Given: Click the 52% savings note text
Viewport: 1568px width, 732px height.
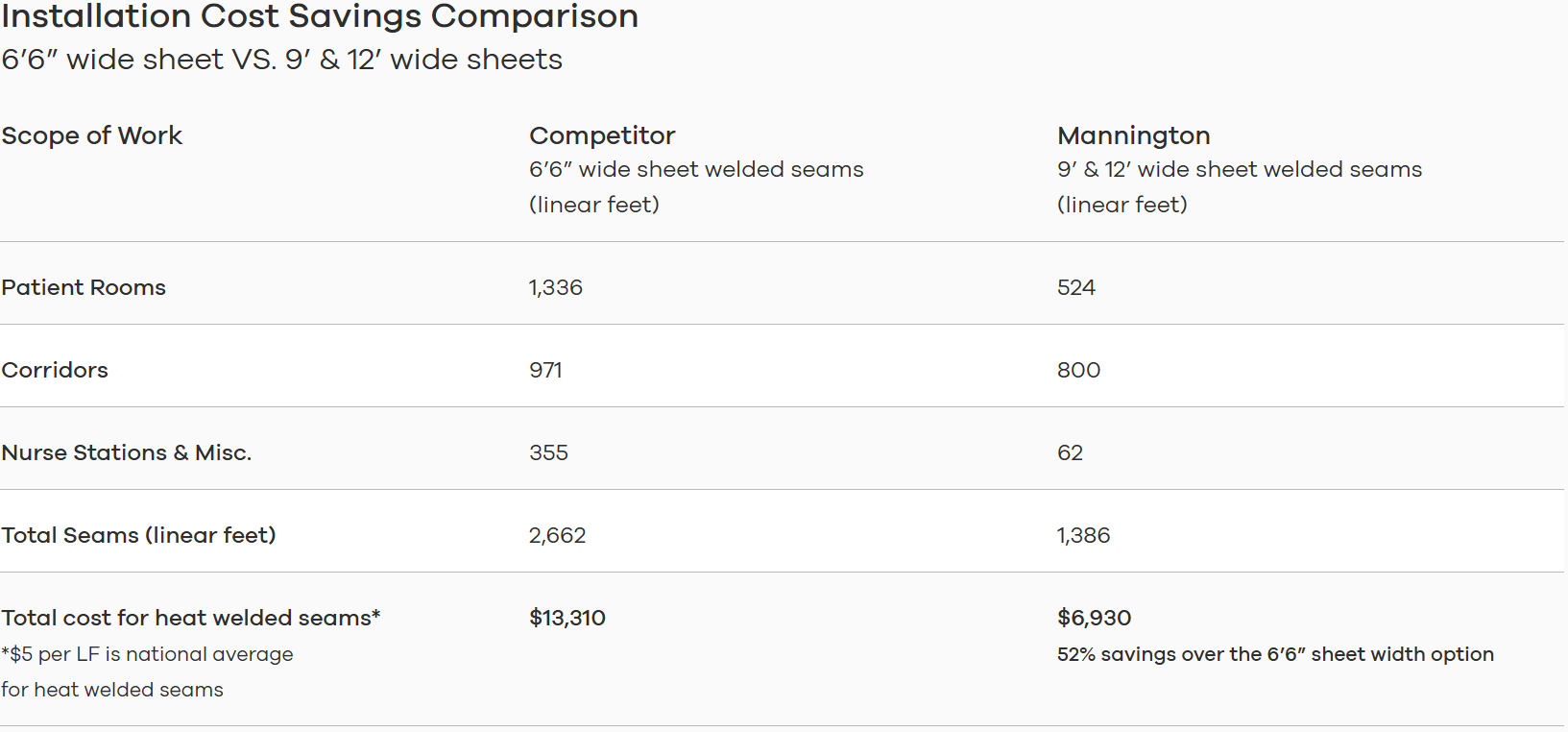Looking at the screenshot, I should pyautogui.click(x=1275, y=654).
